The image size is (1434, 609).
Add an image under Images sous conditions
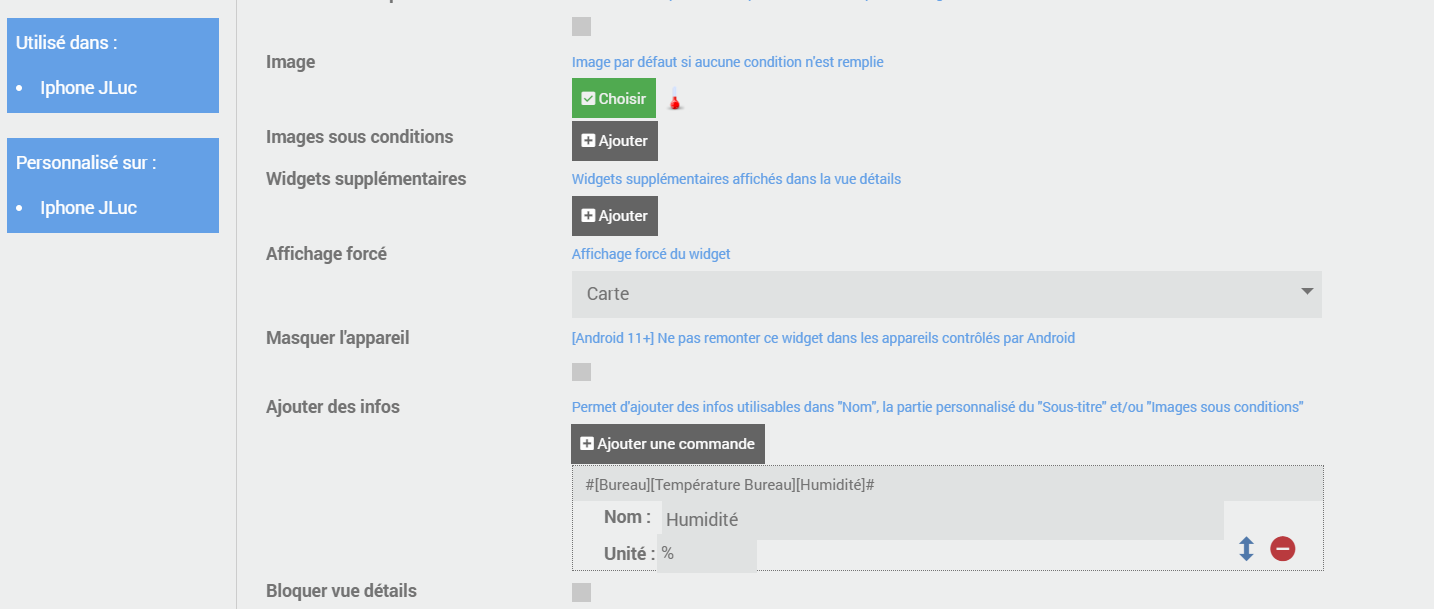[x=615, y=141]
